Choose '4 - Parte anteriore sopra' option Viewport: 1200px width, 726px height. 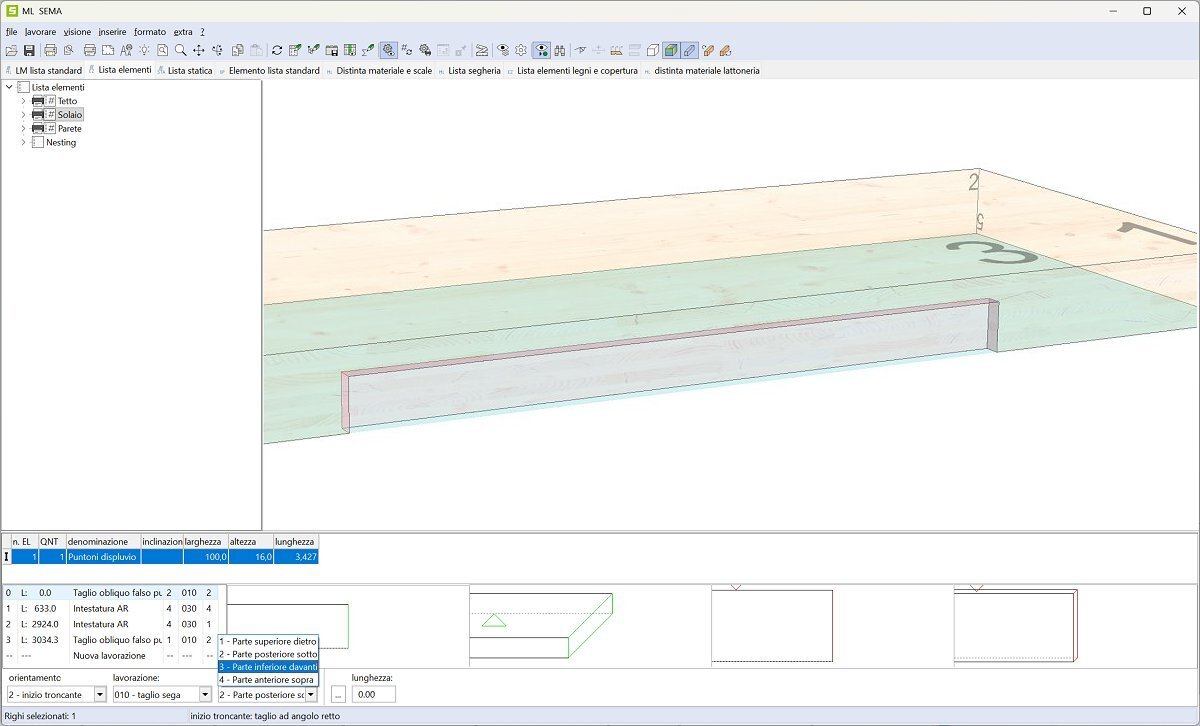coord(268,680)
